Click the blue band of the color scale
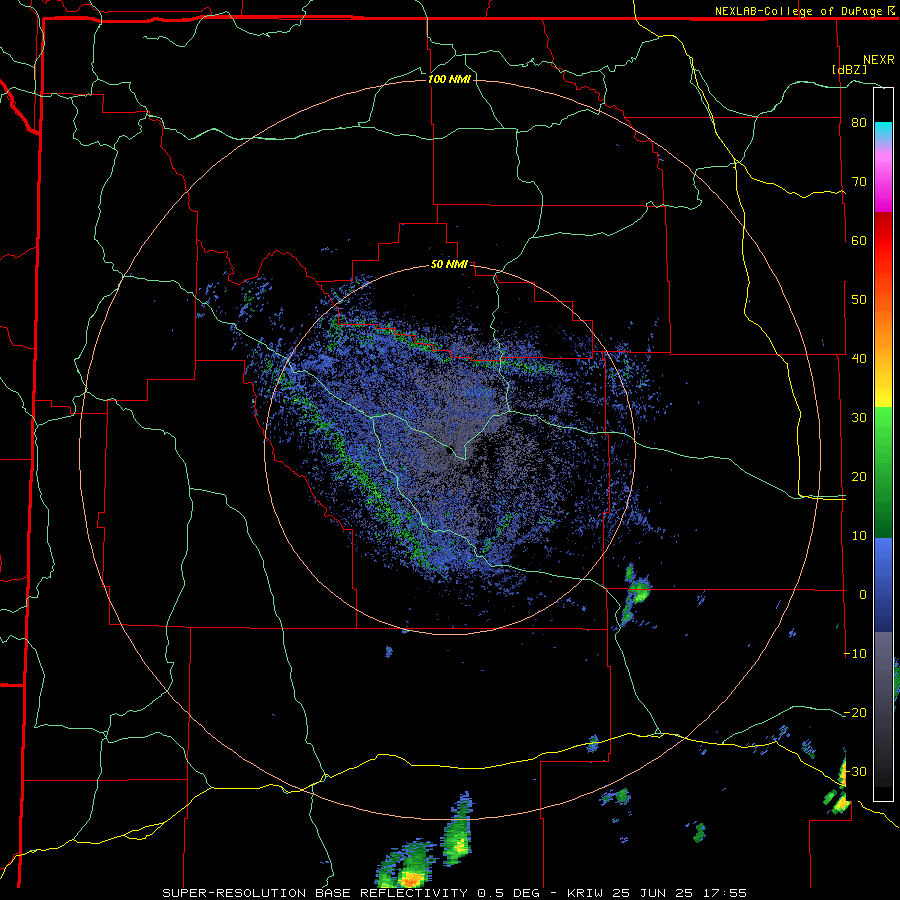900x900 pixels. [x=883, y=585]
